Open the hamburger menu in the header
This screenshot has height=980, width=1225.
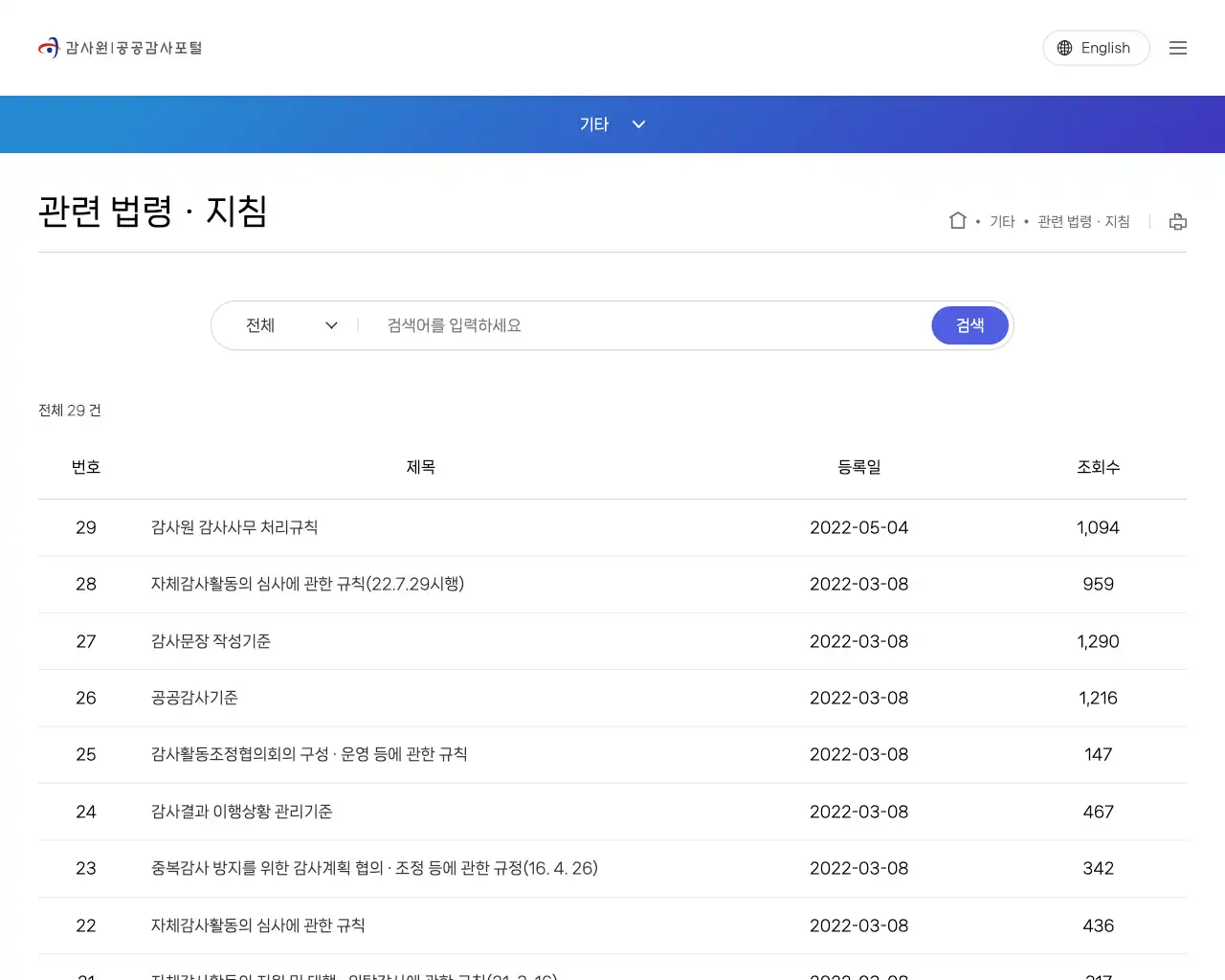click(x=1178, y=48)
